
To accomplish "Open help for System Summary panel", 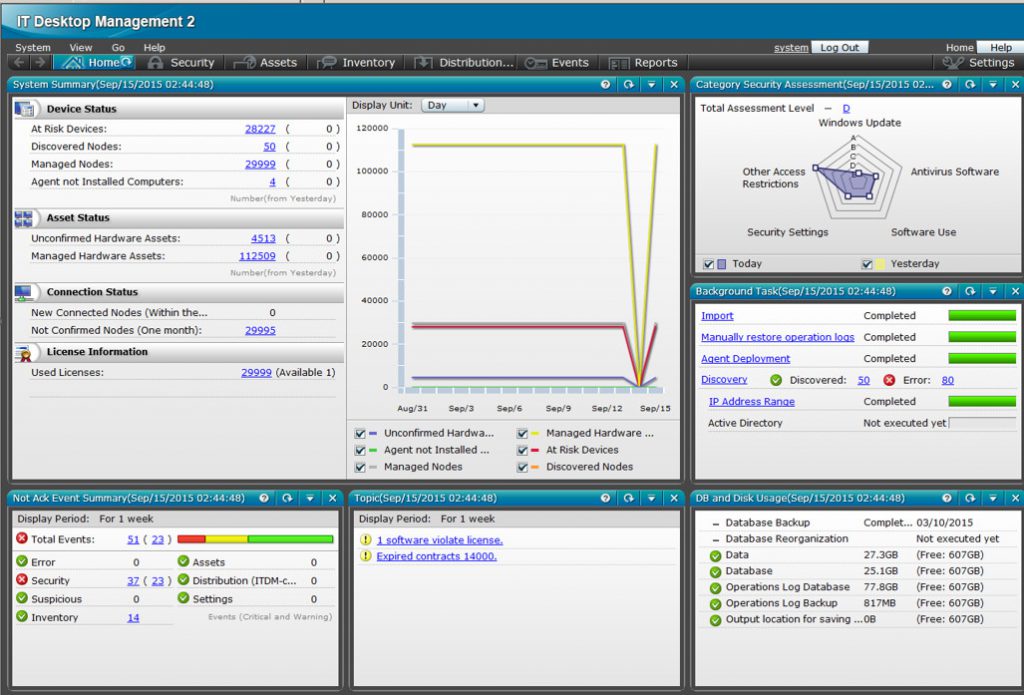I will (605, 84).
